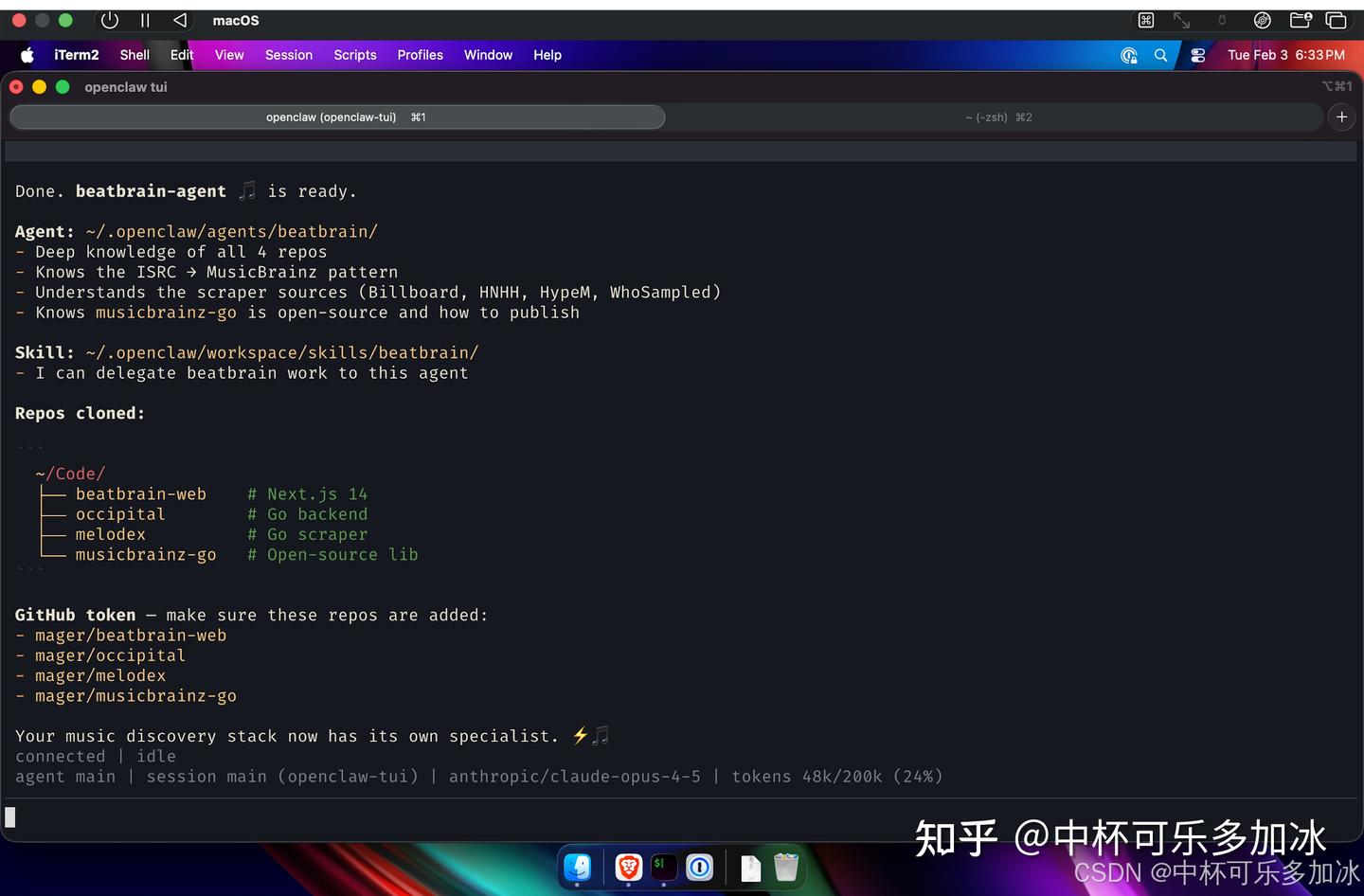
Task: Open the shared folder icon in VM toolbar
Action: coord(1301,20)
